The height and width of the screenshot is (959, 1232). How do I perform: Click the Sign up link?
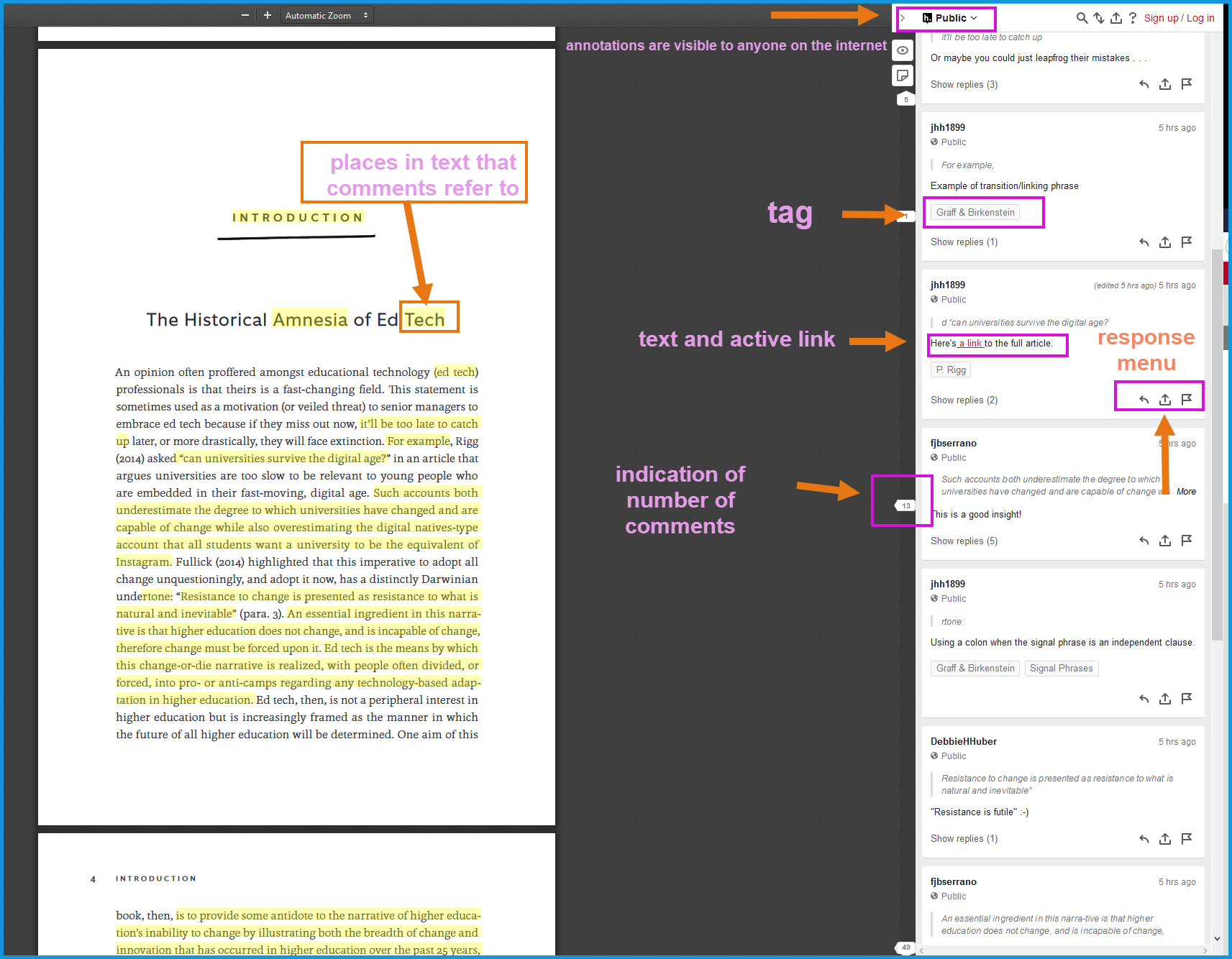click(x=1161, y=18)
